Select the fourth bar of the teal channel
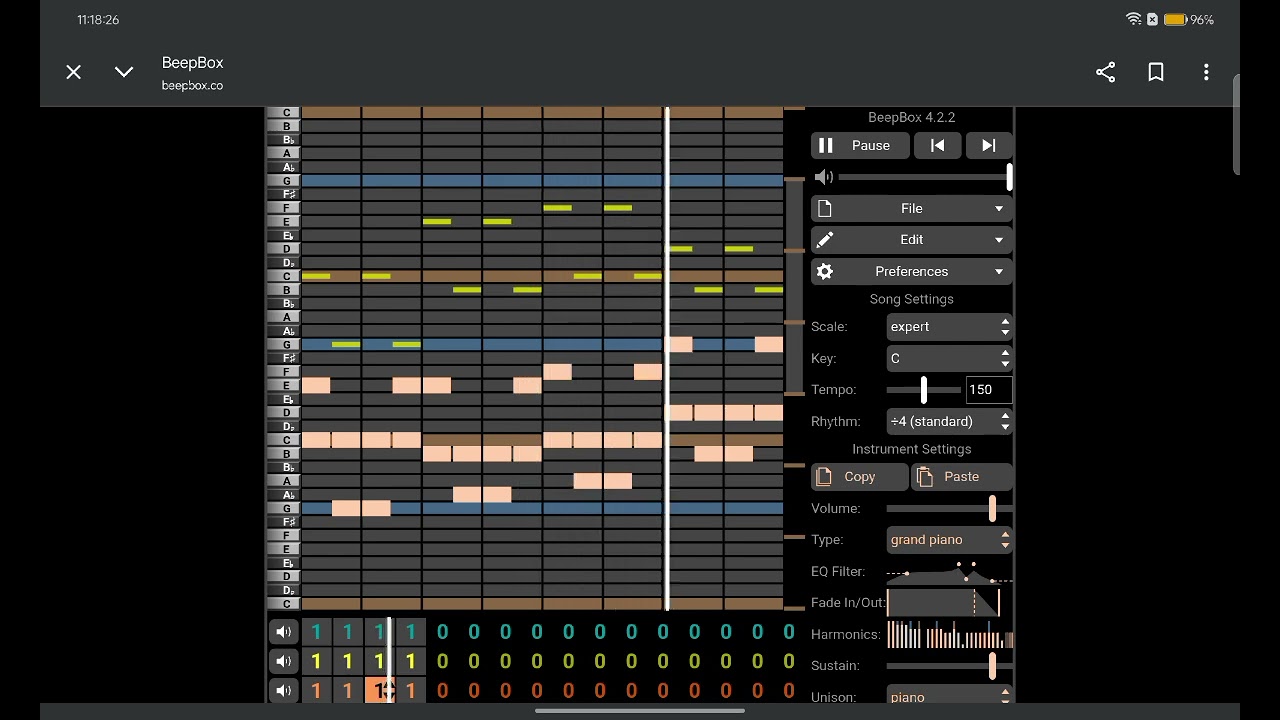1280x720 pixels. (410, 632)
